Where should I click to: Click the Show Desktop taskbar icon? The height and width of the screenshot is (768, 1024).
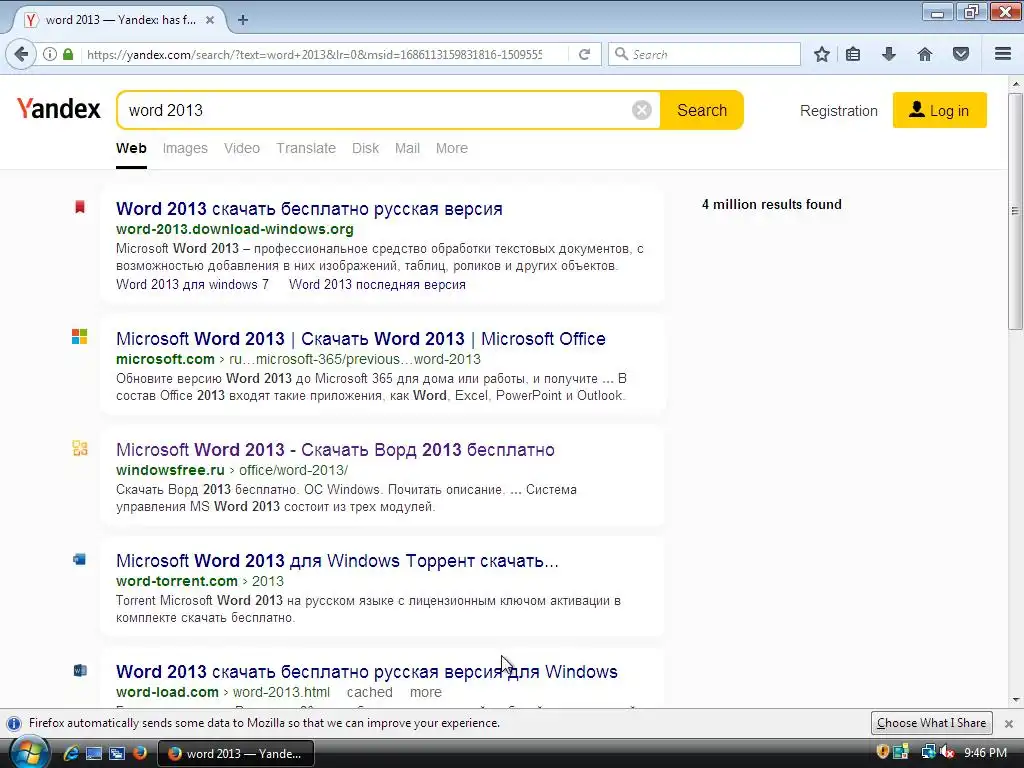(x=94, y=753)
